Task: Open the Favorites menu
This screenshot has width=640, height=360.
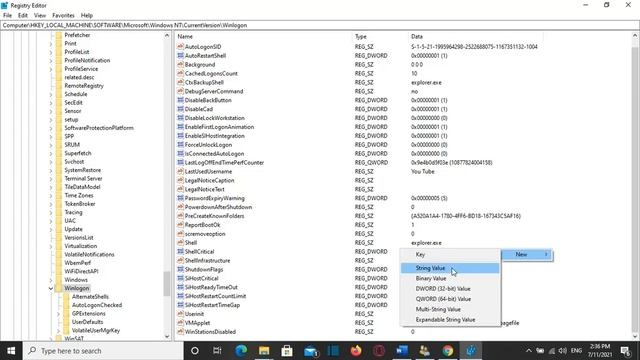Action: tap(63, 16)
